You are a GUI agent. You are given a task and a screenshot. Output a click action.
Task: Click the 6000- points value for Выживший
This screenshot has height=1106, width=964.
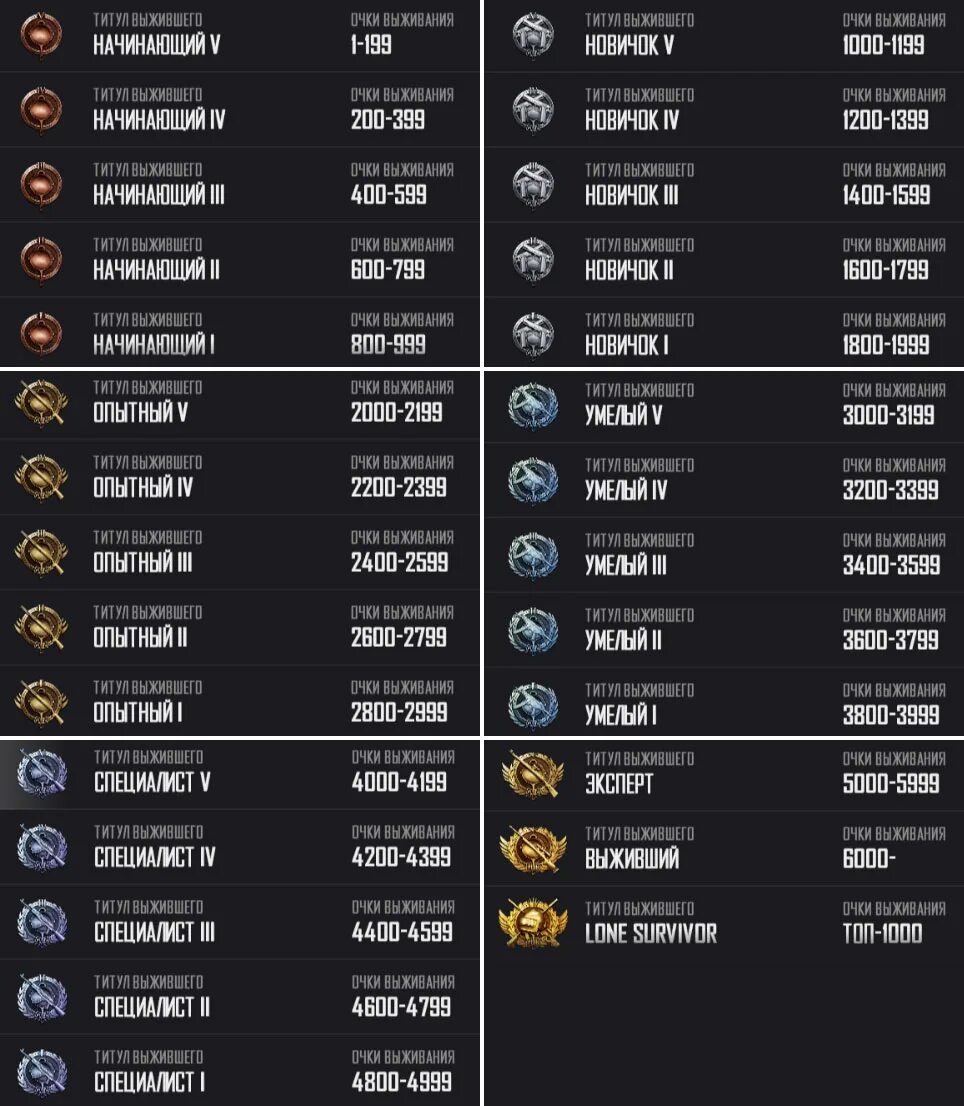(x=869, y=858)
